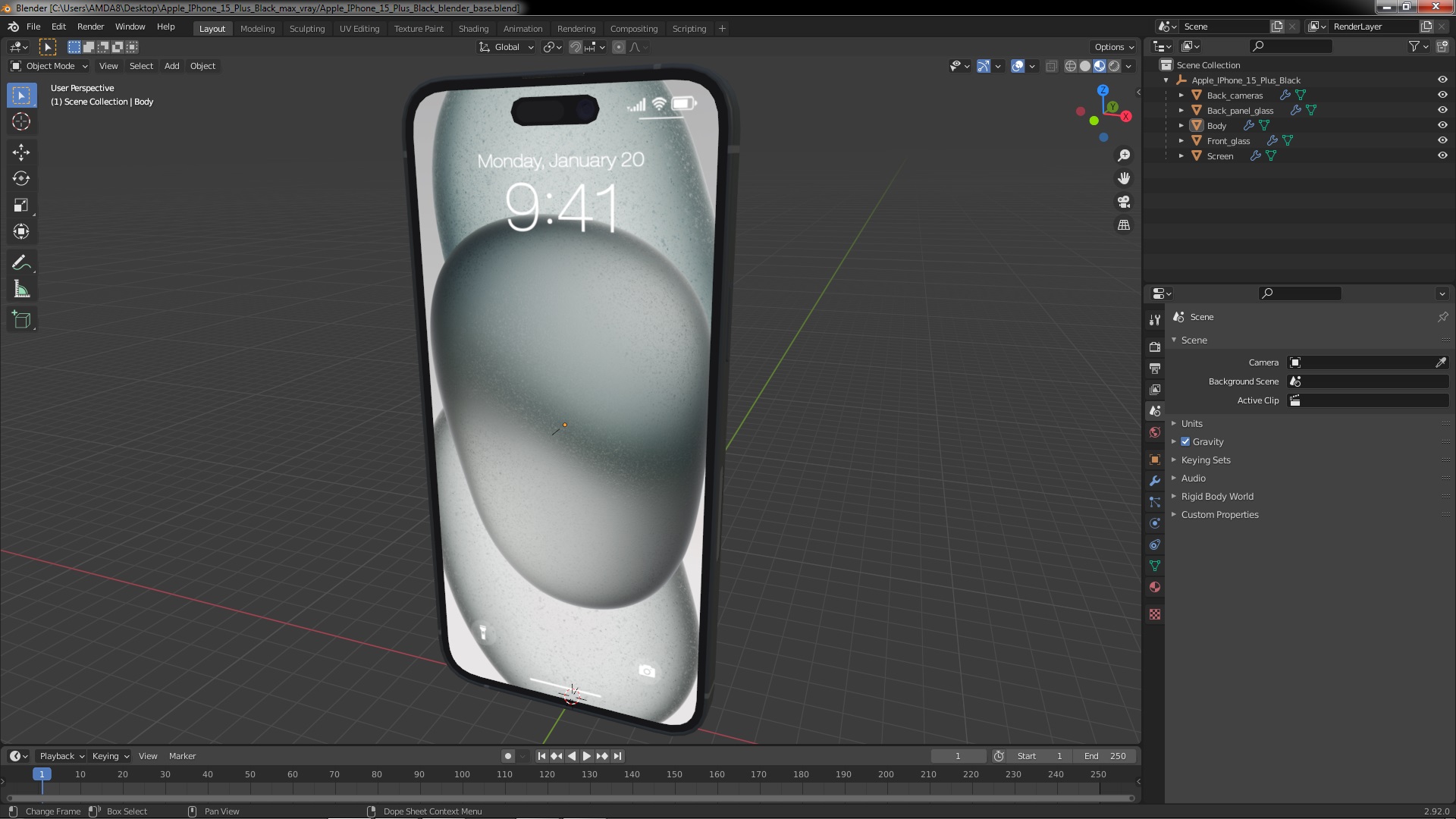This screenshot has height=819, width=1456.
Task: Open the Output properties tab
Action: 1155,368
